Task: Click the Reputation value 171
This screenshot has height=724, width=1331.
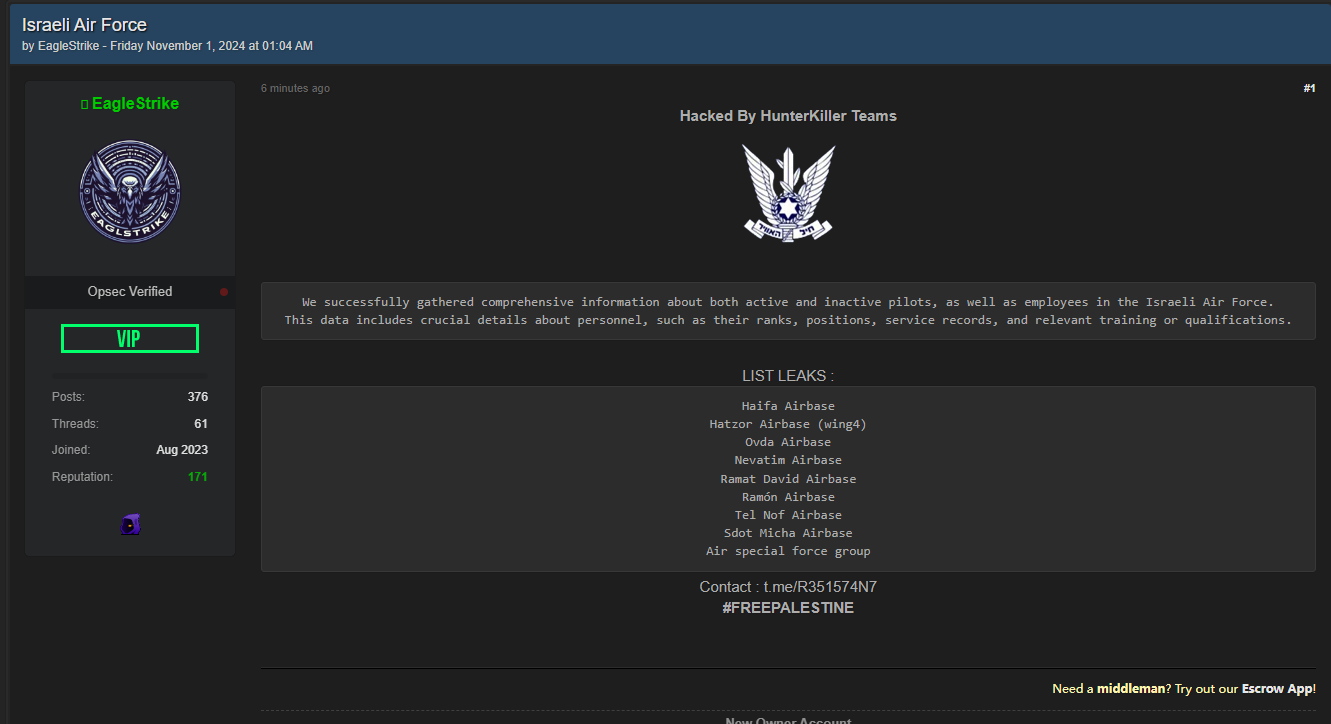Action: point(198,477)
